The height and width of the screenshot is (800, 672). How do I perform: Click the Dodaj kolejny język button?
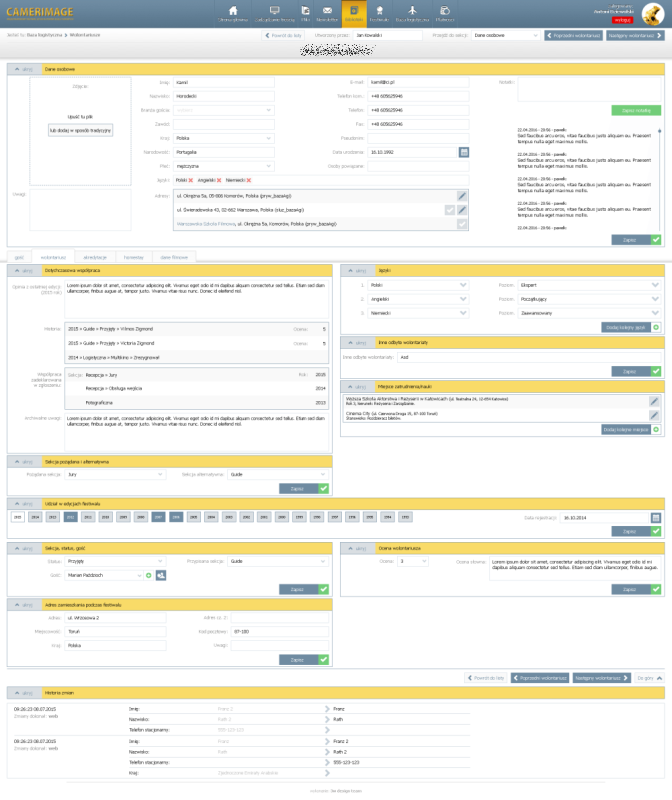click(626, 327)
